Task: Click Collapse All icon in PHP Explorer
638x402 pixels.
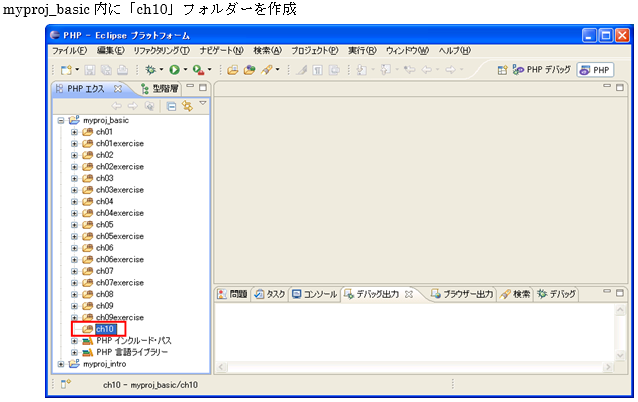Action: point(171,105)
